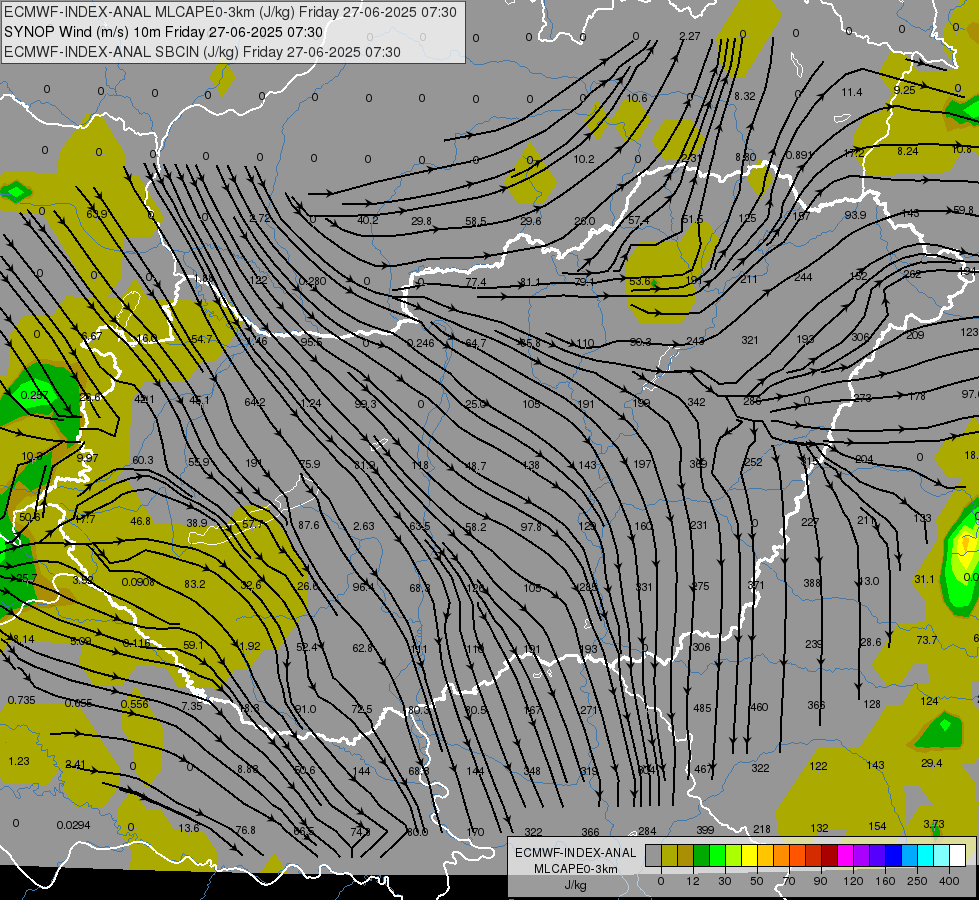This screenshot has height=900, width=979.
Task: Click the MLCAPE0-3km legend label
Action: pyautogui.click(x=575, y=869)
